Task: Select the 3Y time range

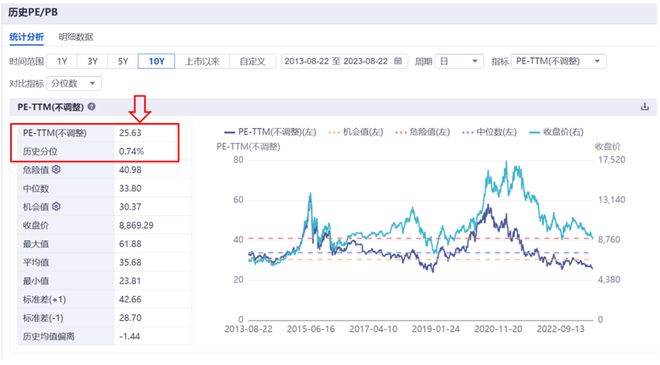Action: 93,61
